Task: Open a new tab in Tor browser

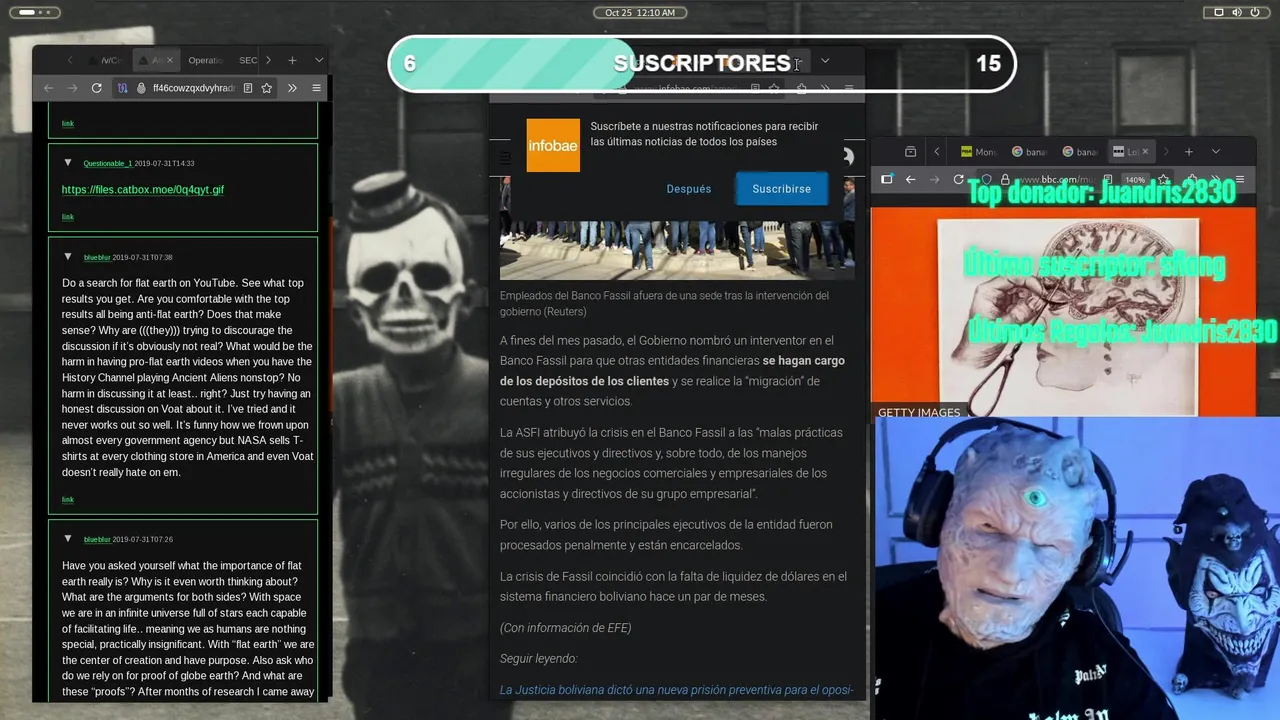Action: click(x=292, y=60)
